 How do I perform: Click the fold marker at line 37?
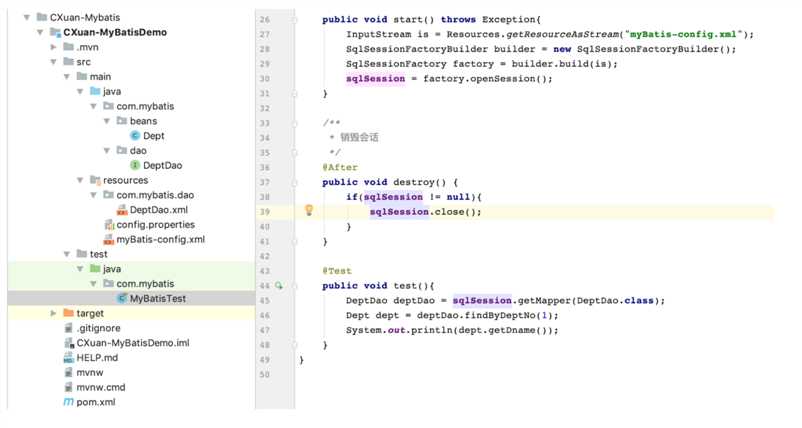point(295,183)
